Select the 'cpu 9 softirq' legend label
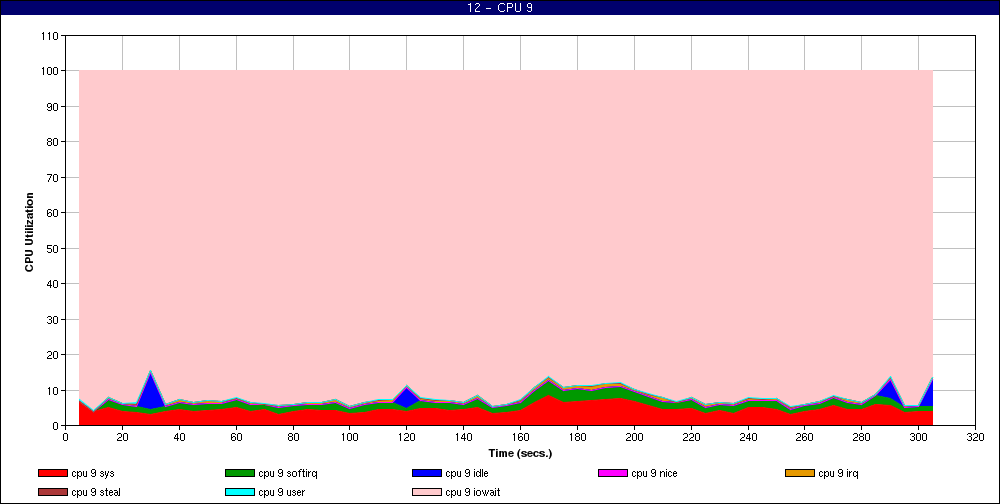This screenshot has width=1000, height=504. (288, 473)
